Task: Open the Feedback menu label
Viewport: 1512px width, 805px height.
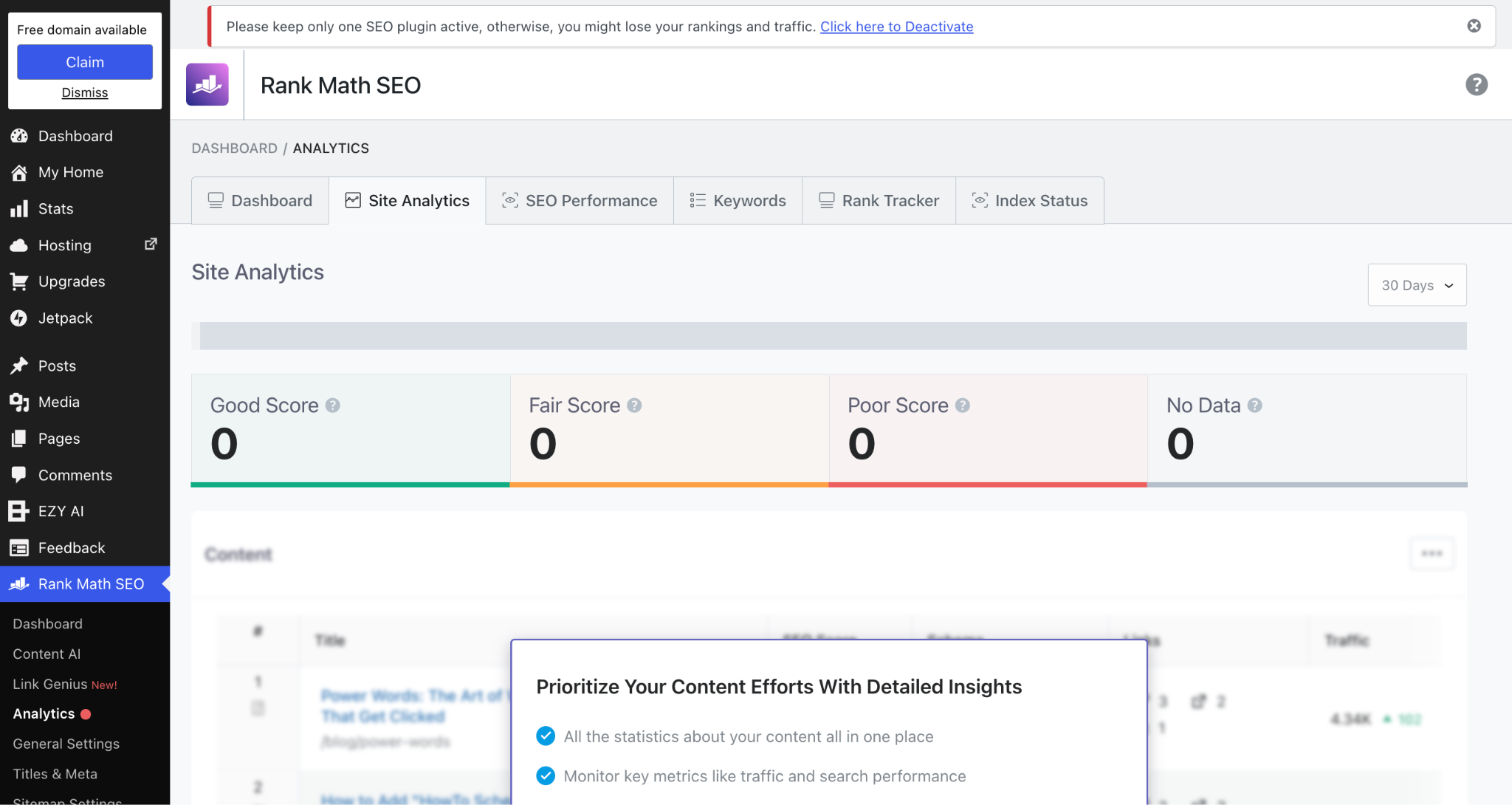Action: 72,548
